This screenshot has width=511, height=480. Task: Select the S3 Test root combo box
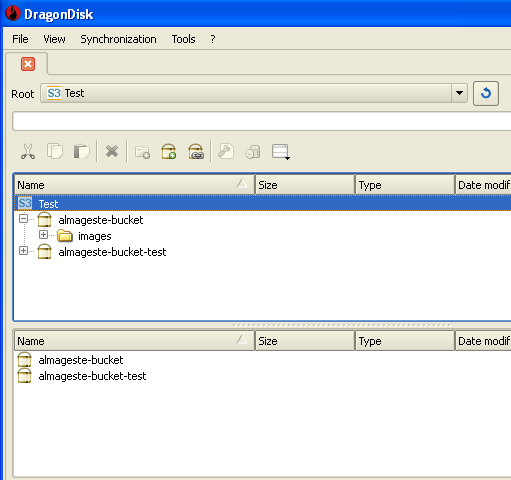click(254, 93)
